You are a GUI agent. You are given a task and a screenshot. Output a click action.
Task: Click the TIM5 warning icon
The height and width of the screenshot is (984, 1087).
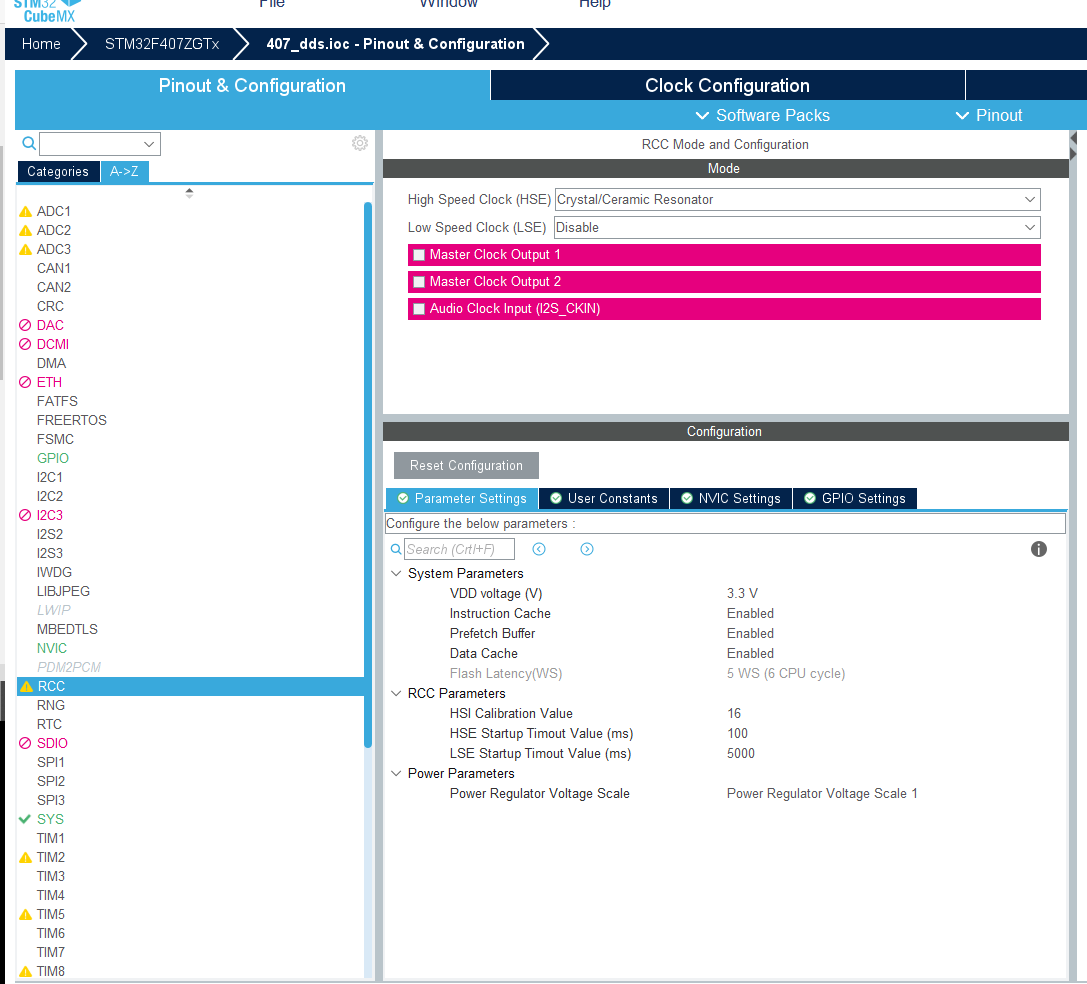coord(26,915)
